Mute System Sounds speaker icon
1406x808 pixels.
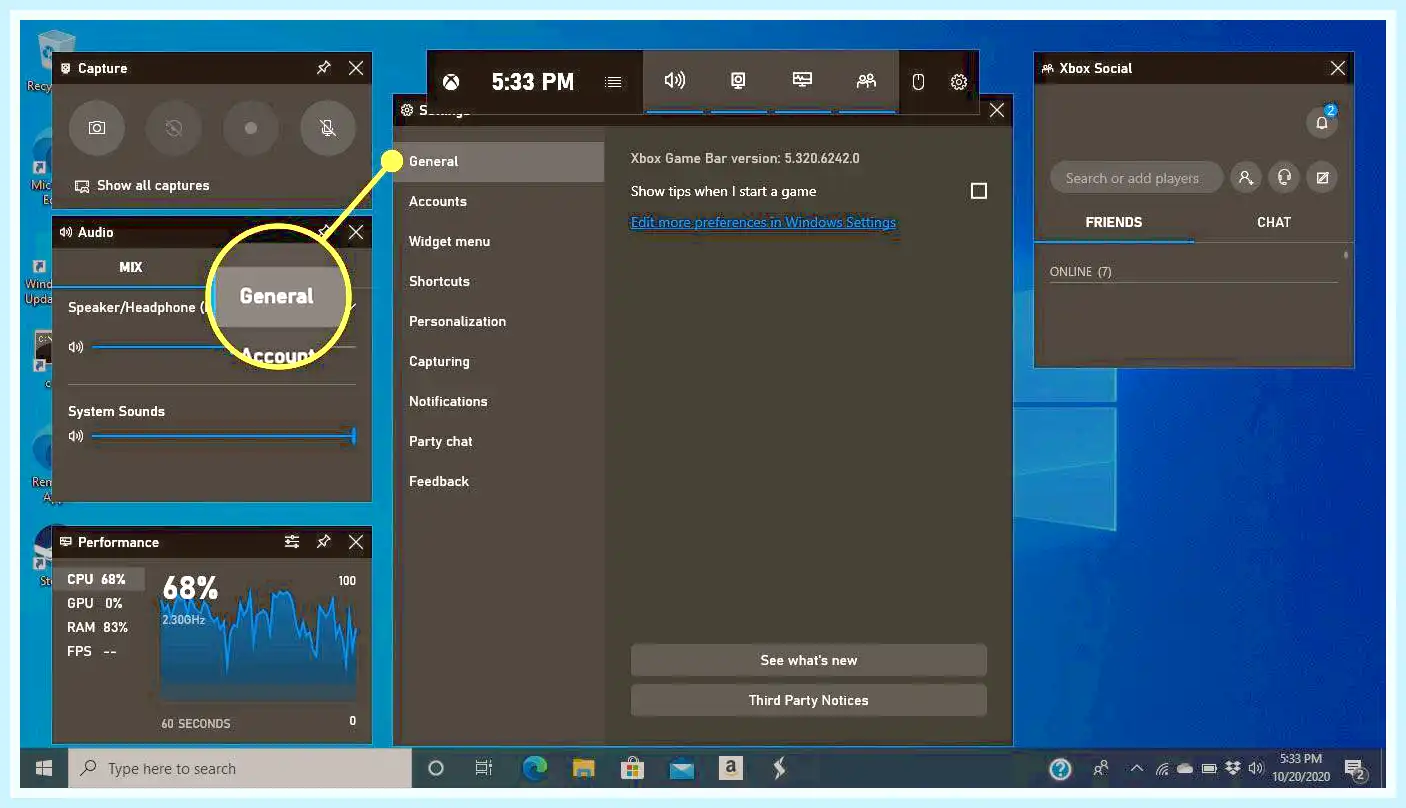click(76, 436)
